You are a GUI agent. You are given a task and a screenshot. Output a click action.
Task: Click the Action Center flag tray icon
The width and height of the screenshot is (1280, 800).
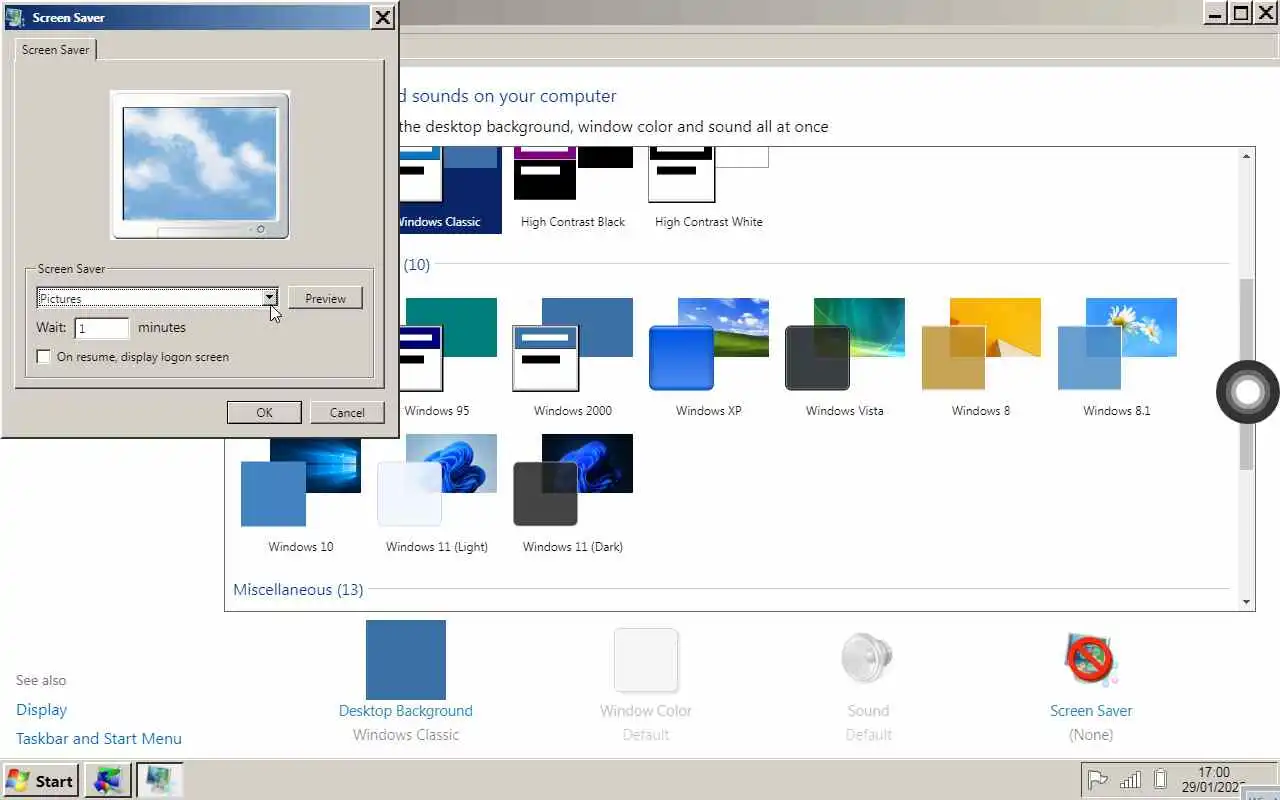click(x=1098, y=780)
